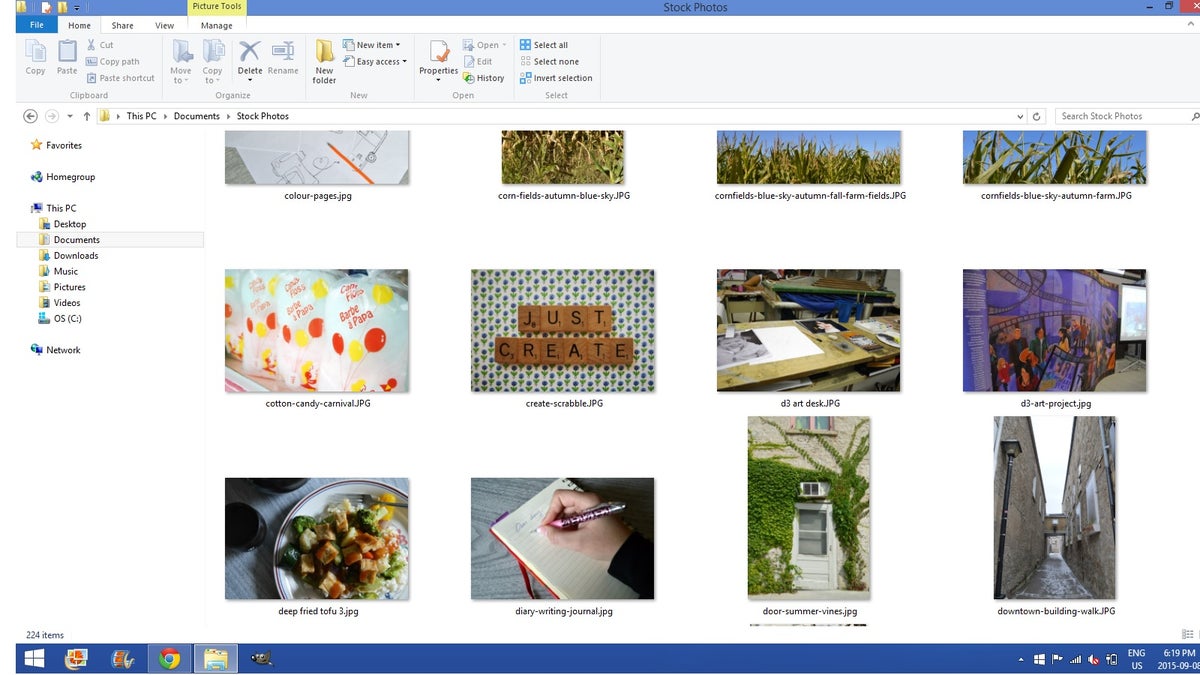Open the Move to dropdown
This screenshot has width=1200, height=675.
coord(181,61)
